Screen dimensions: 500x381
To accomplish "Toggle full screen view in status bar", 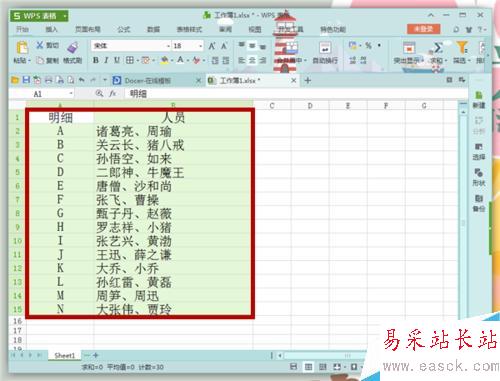I will (337, 367).
